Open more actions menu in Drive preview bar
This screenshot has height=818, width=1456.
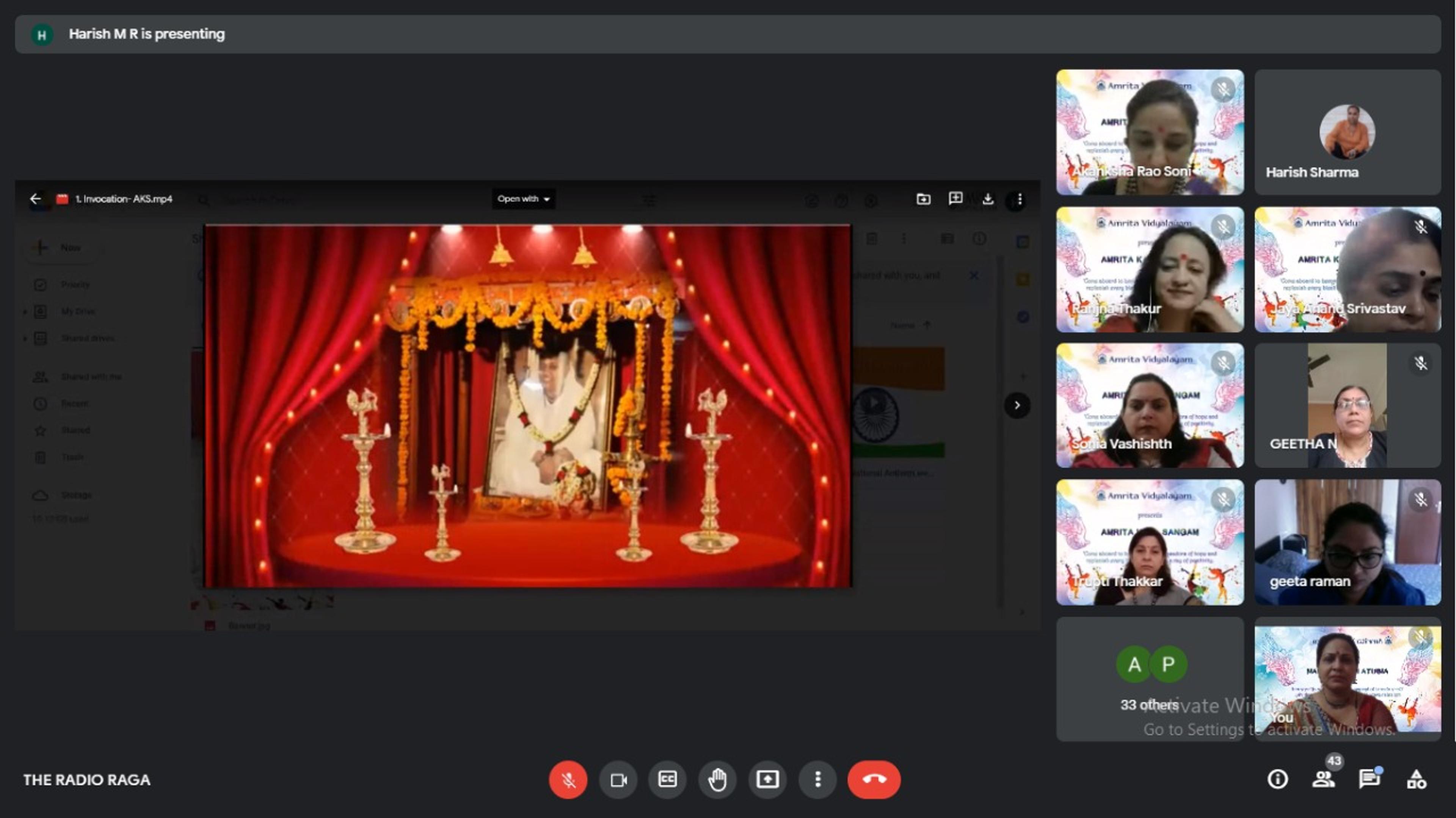tap(1020, 199)
